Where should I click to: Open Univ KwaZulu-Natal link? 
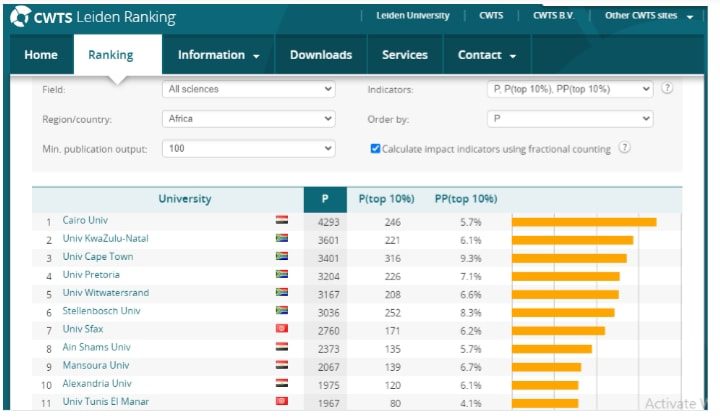coord(106,238)
